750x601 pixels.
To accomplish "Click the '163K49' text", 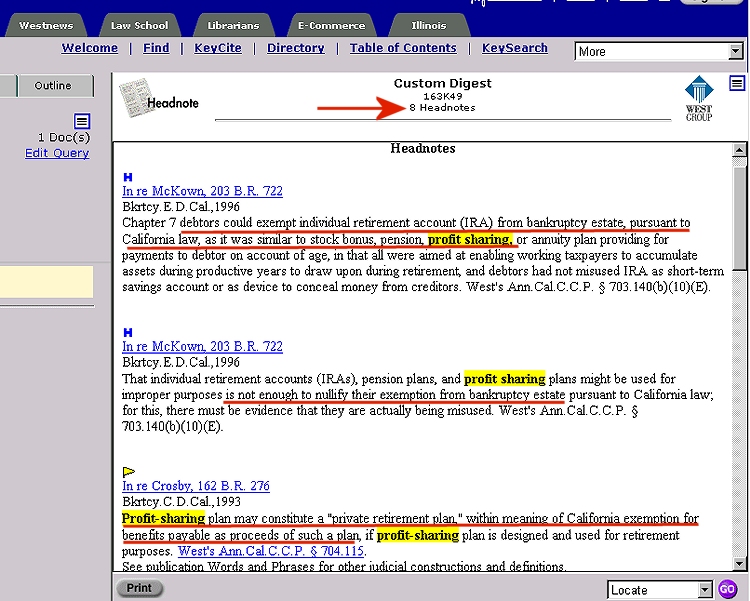I will pos(442,96).
